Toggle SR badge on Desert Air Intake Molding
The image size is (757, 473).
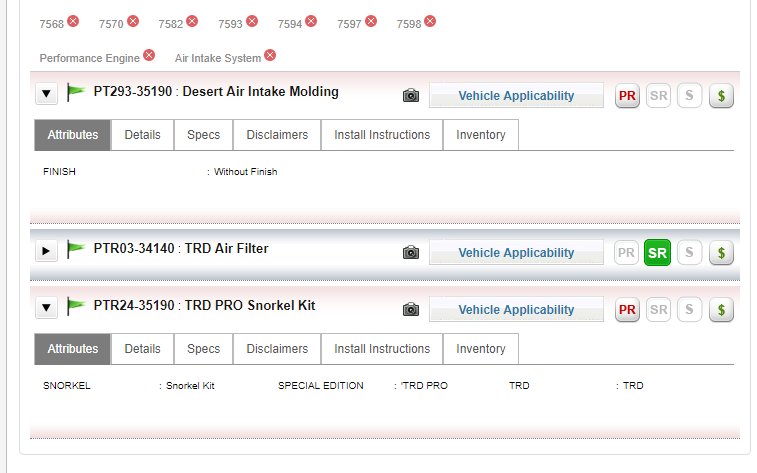click(659, 96)
